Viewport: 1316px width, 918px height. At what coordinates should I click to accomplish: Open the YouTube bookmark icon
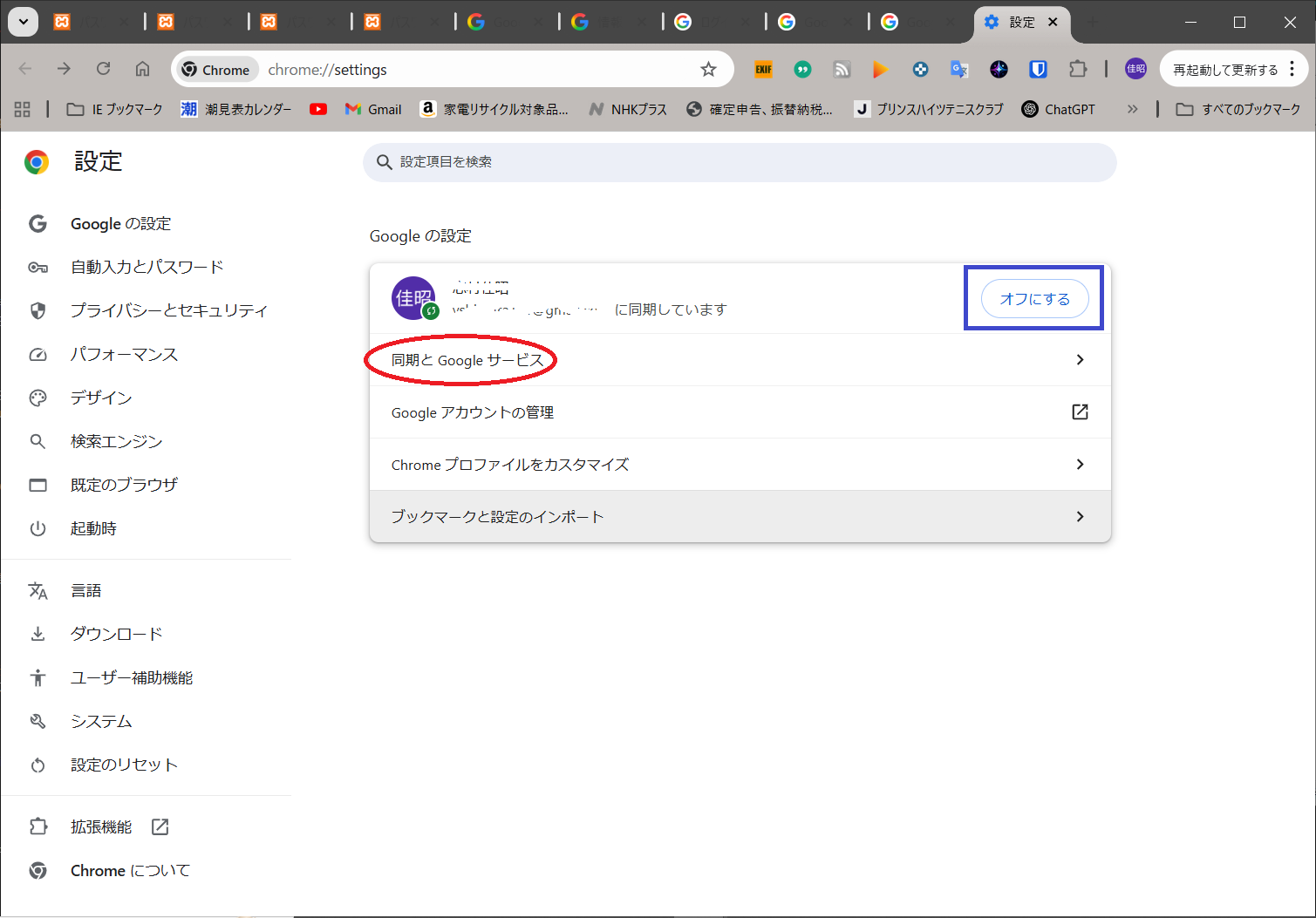(x=318, y=109)
